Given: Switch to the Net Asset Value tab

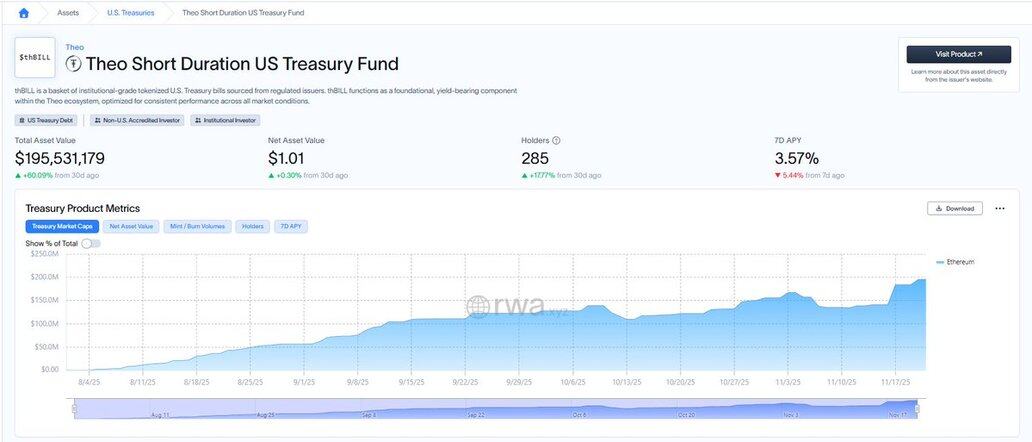Looking at the screenshot, I should 131,226.
